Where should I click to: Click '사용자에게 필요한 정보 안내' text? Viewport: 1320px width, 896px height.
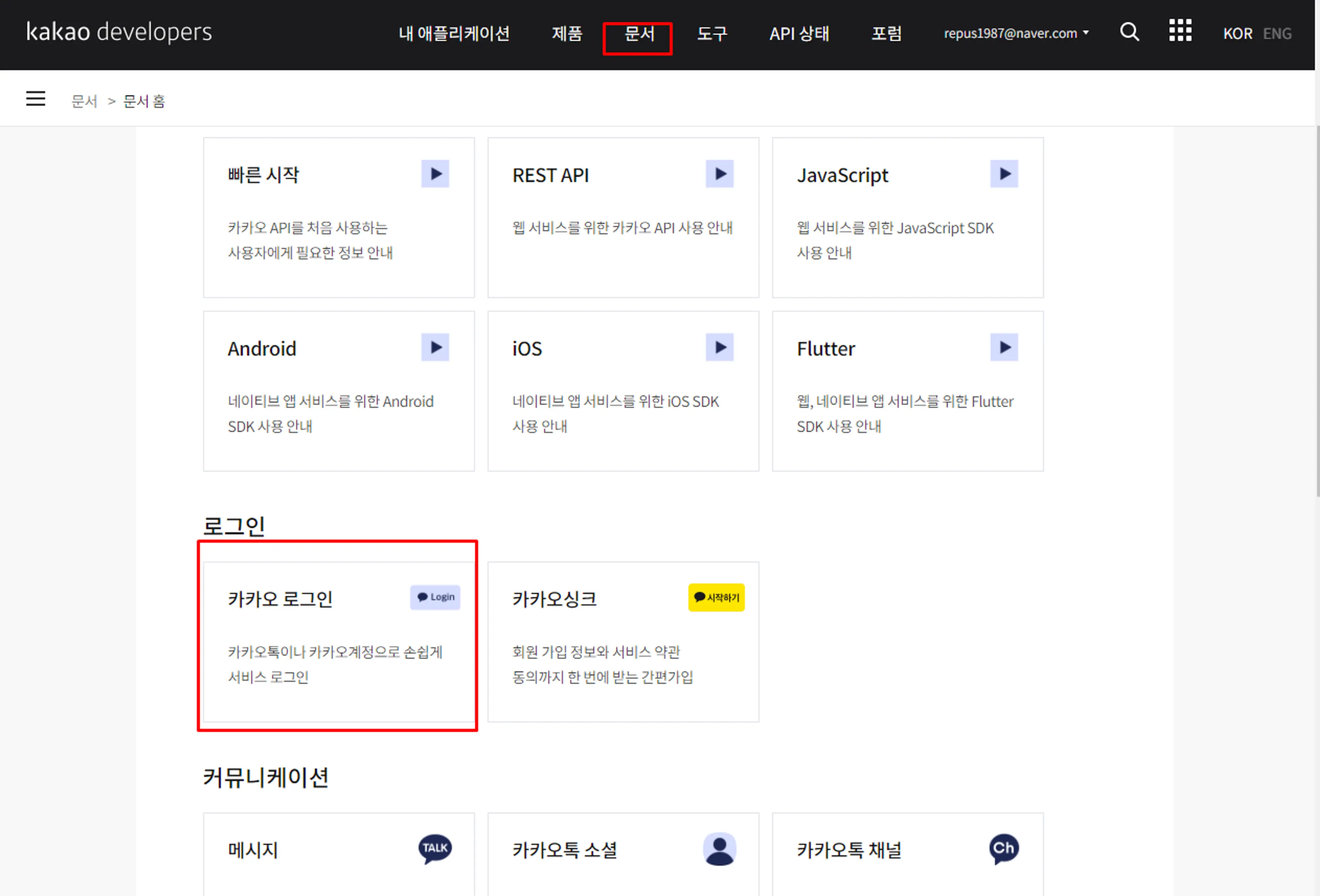310,253
